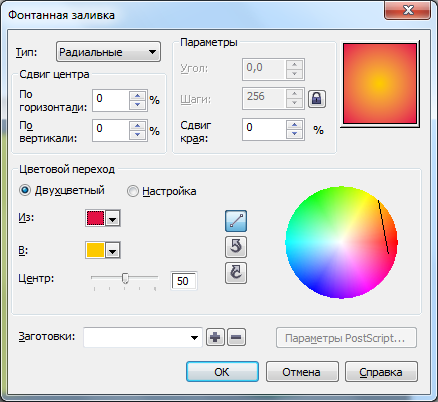Decrease vertical center offset with down arrow
438x402 pixels.
point(138,135)
